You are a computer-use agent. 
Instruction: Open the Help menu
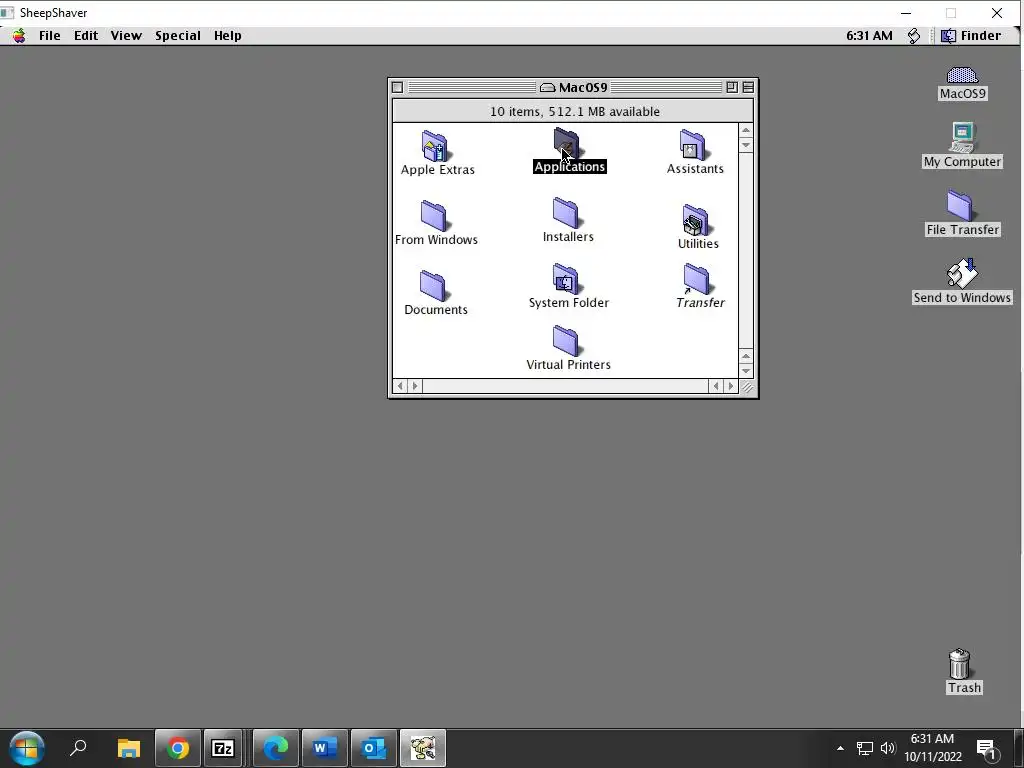click(227, 36)
